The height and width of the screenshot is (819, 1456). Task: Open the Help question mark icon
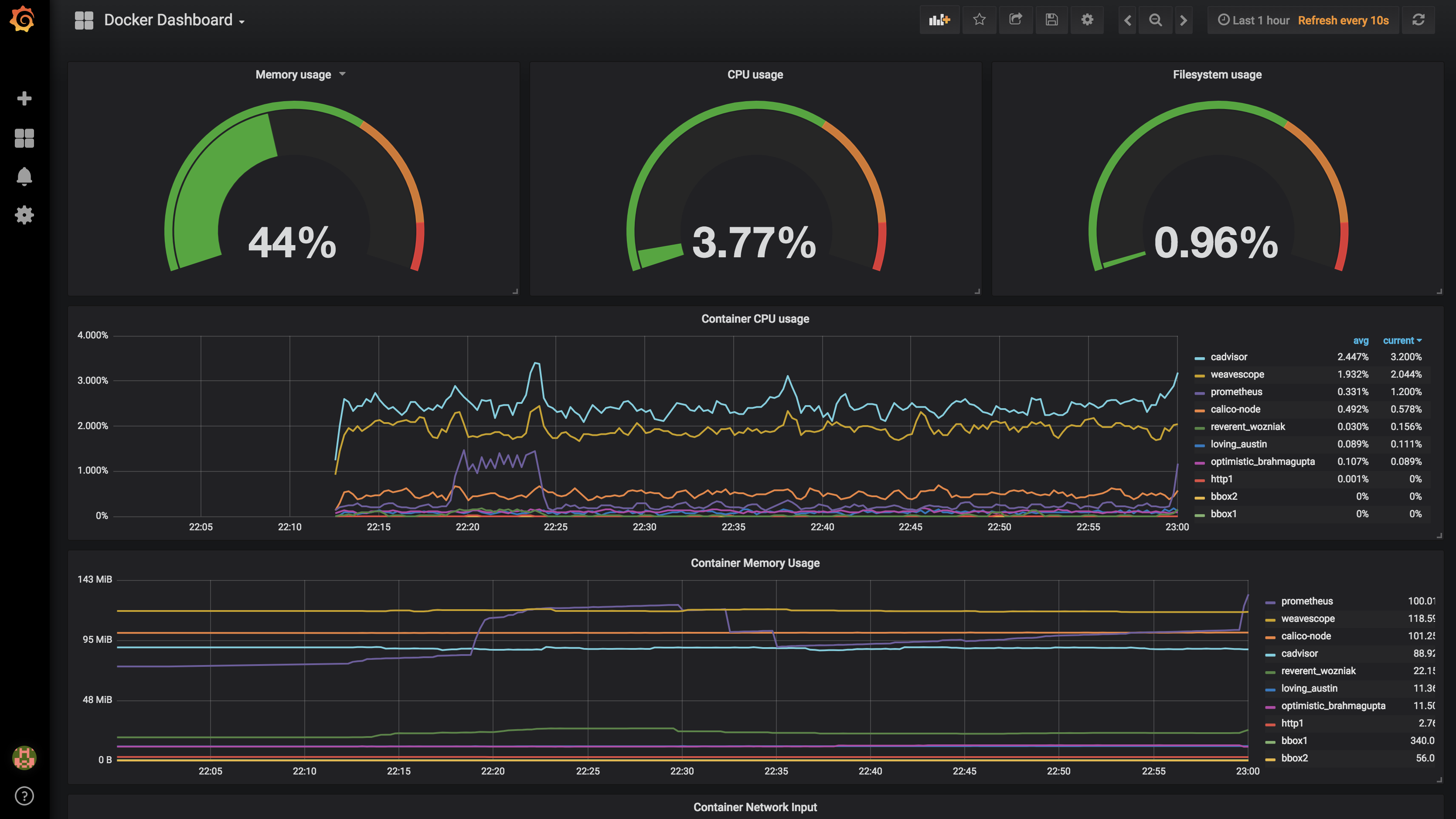[24, 796]
